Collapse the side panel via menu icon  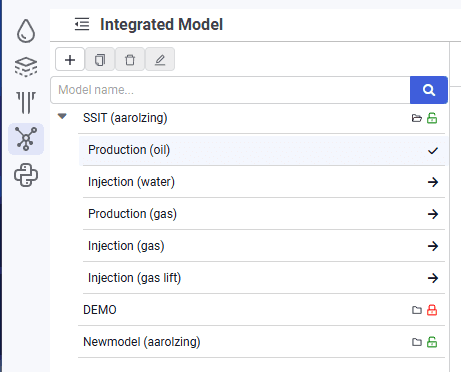[x=82, y=24]
